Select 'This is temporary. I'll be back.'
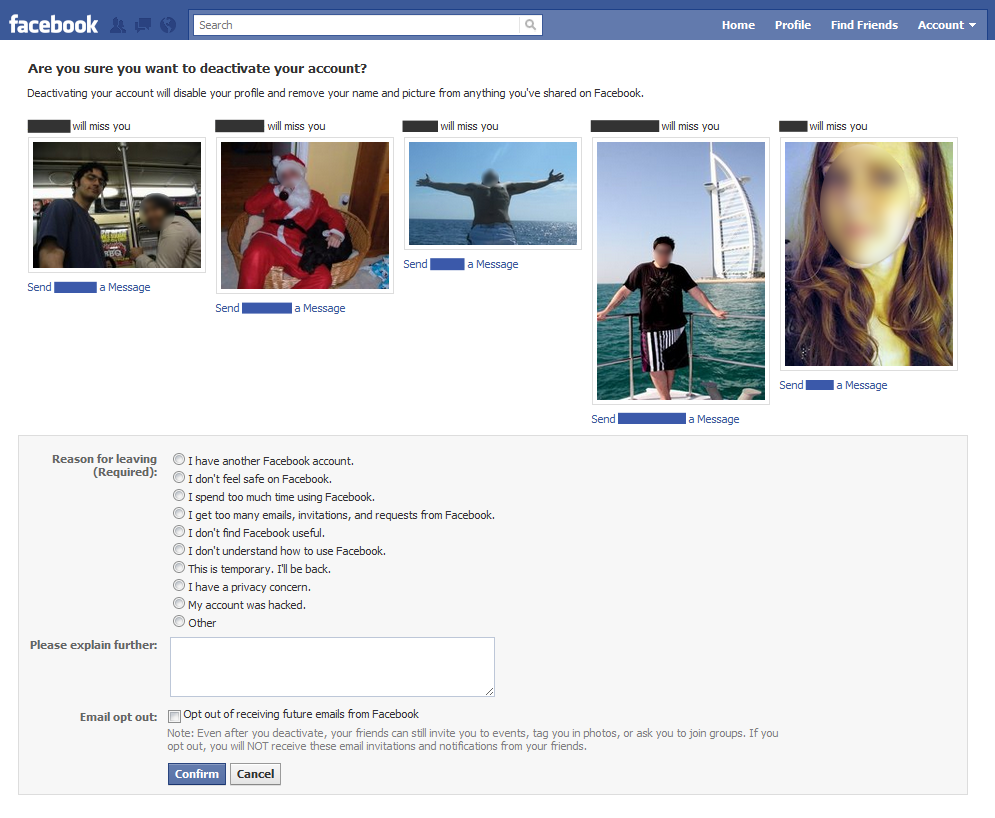 179,568
